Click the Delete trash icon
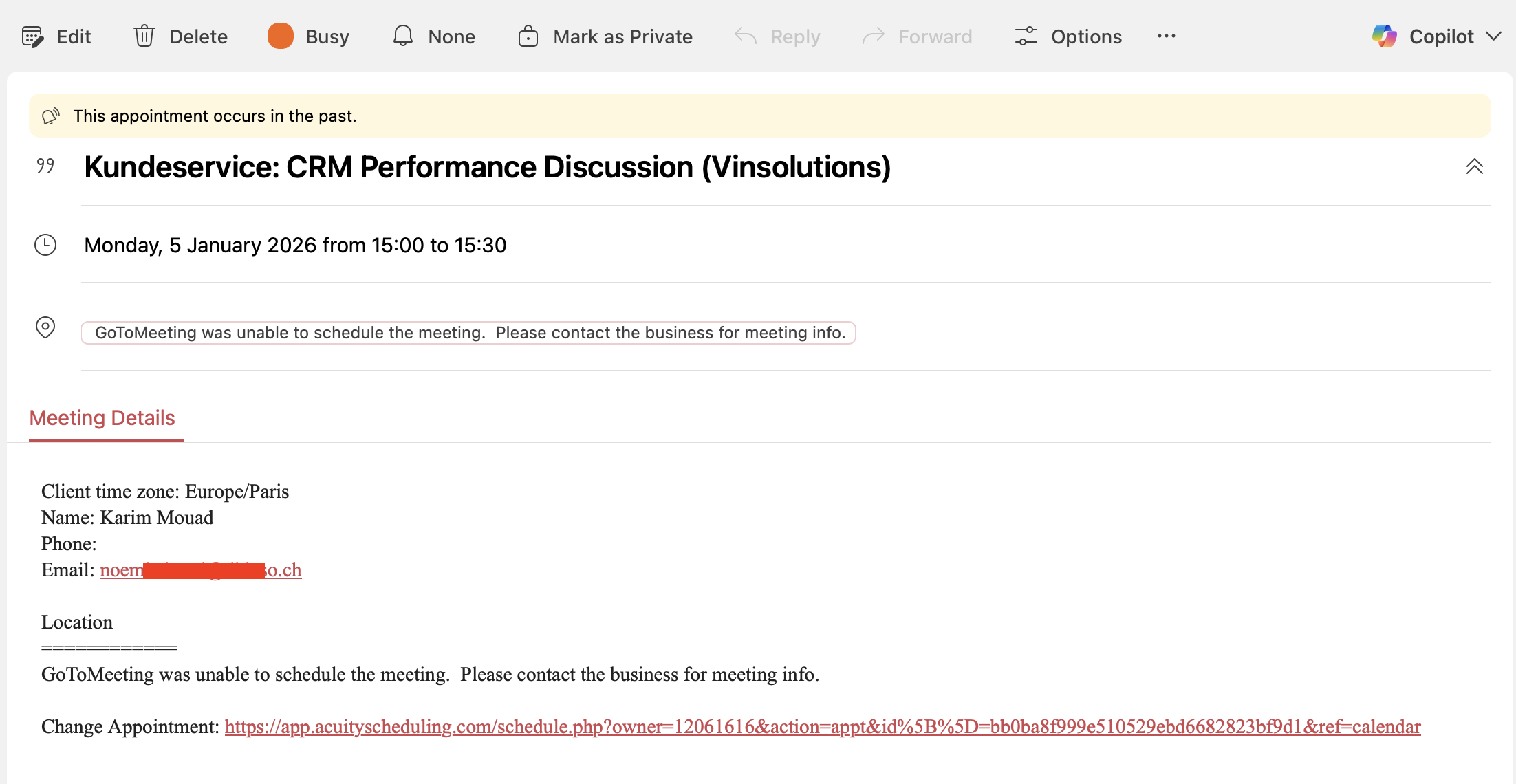Viewport: 1516px width, 784px height. [144, 36]
